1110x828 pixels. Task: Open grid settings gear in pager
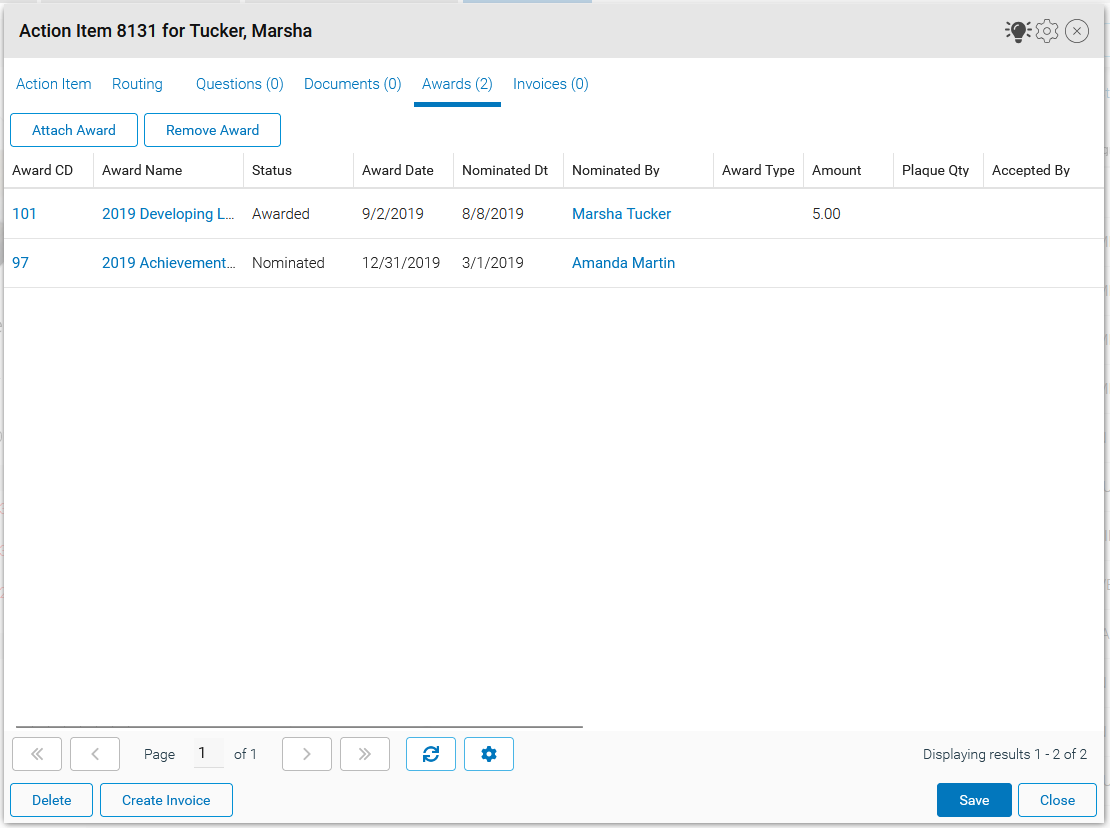click(488, 754)
